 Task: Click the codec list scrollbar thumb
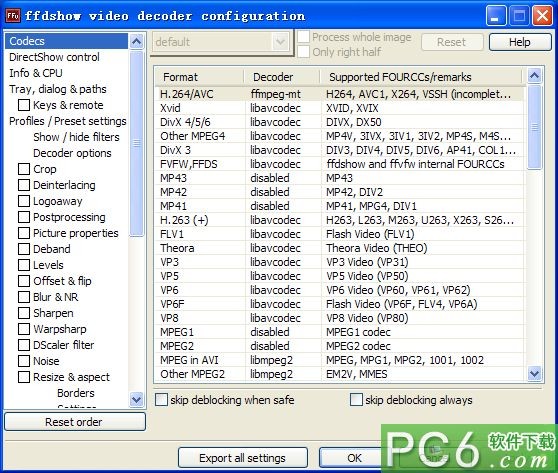(x=535, y=127)
